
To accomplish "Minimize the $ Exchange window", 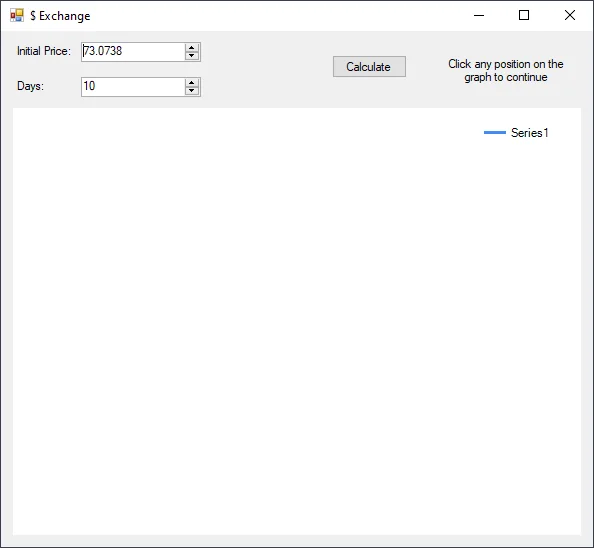I will coord(479,16).
